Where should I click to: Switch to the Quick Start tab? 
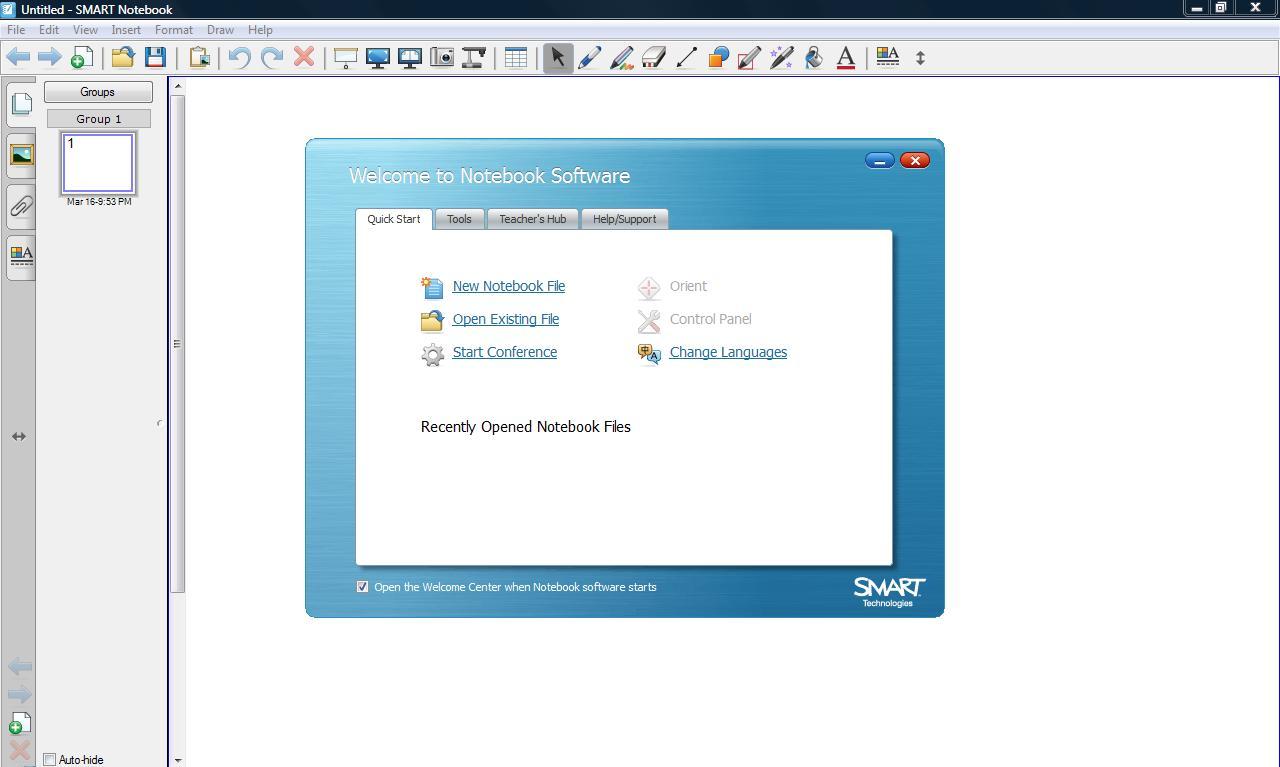394,219
